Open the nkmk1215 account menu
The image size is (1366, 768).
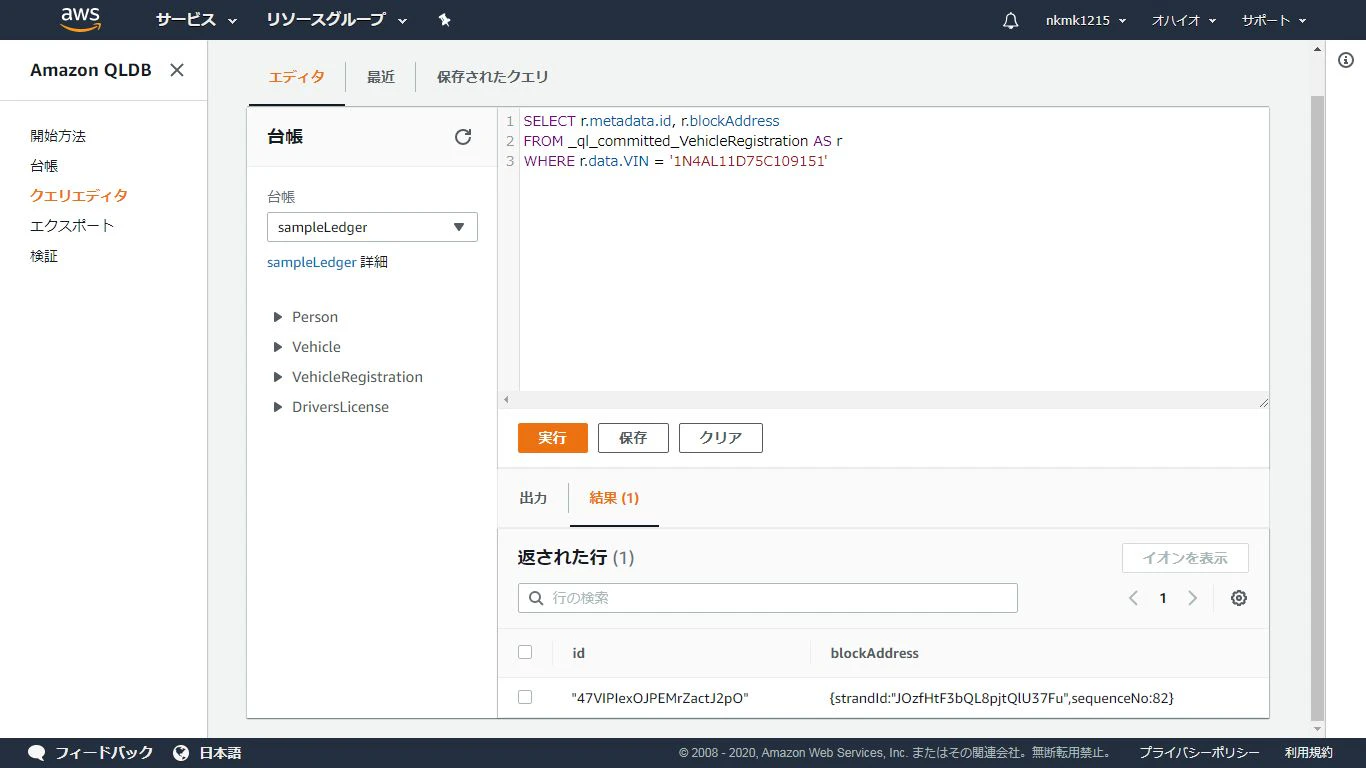[1086, 20]
